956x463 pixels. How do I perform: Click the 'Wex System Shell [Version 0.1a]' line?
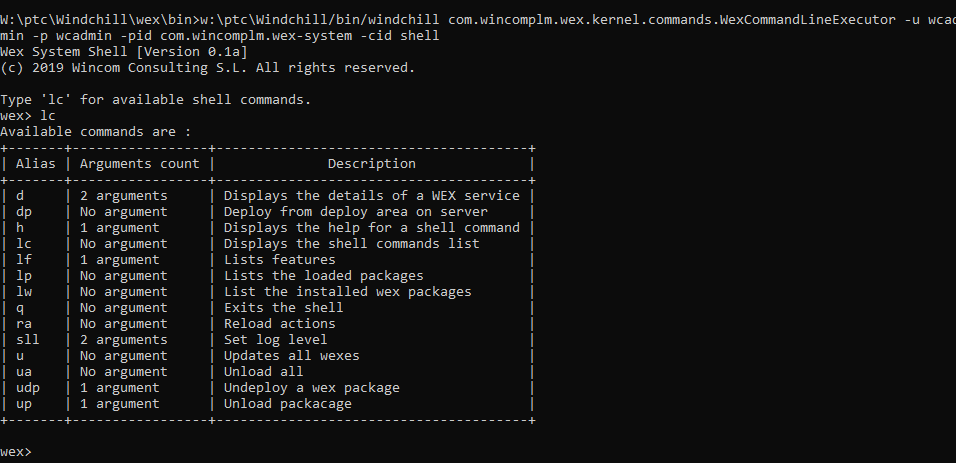click(123, 52)
